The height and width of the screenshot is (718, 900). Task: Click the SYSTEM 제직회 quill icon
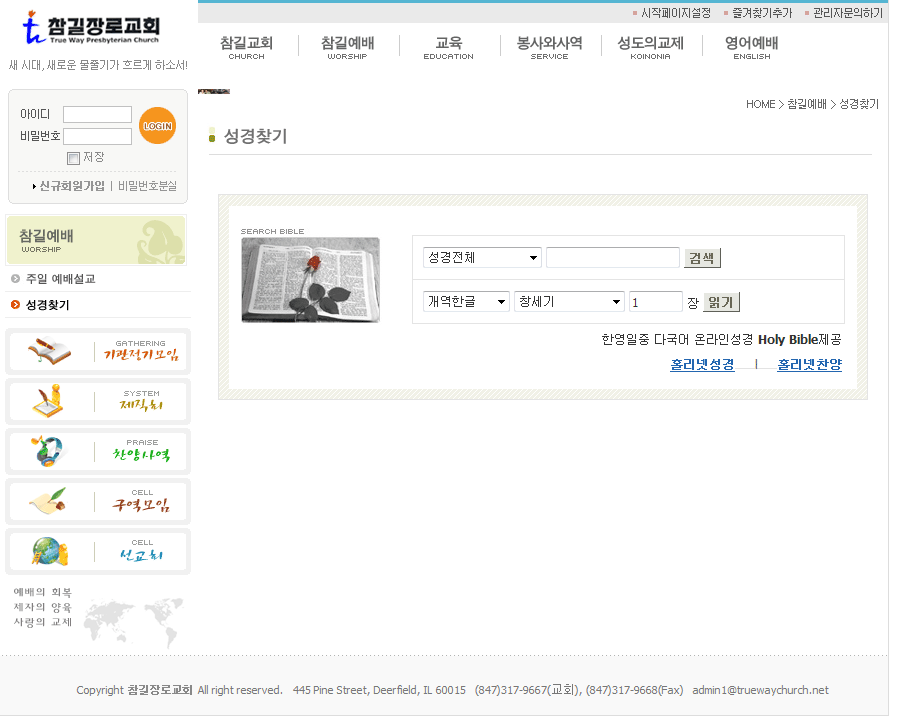[48, 401]
